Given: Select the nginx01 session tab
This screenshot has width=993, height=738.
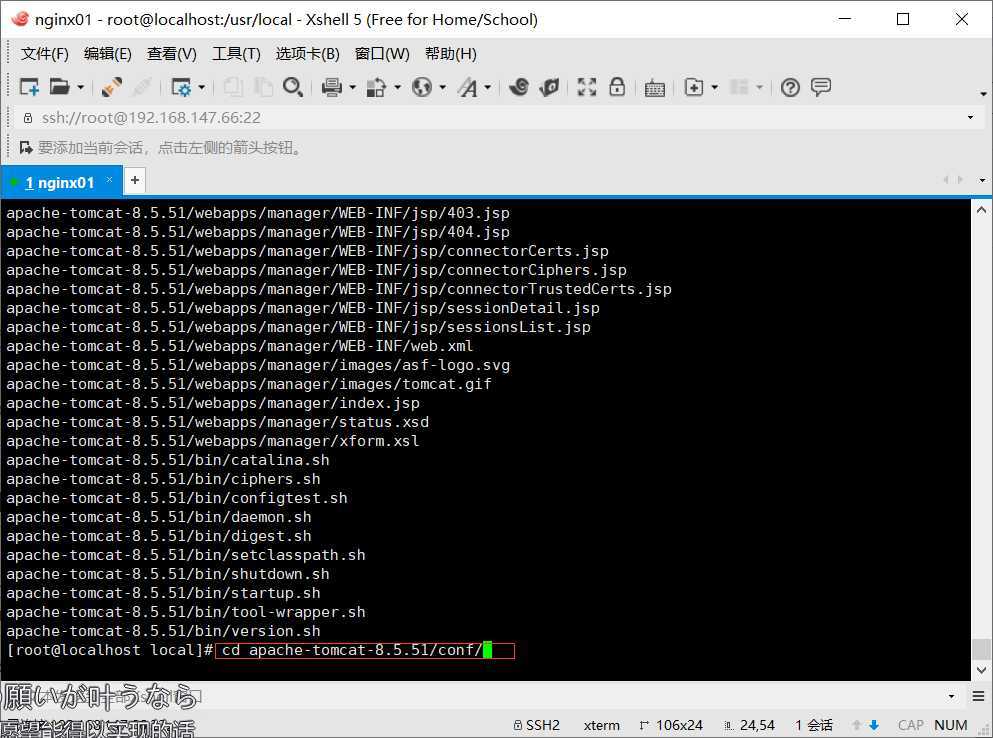Looking at the screenshot, I should point(60,182).
